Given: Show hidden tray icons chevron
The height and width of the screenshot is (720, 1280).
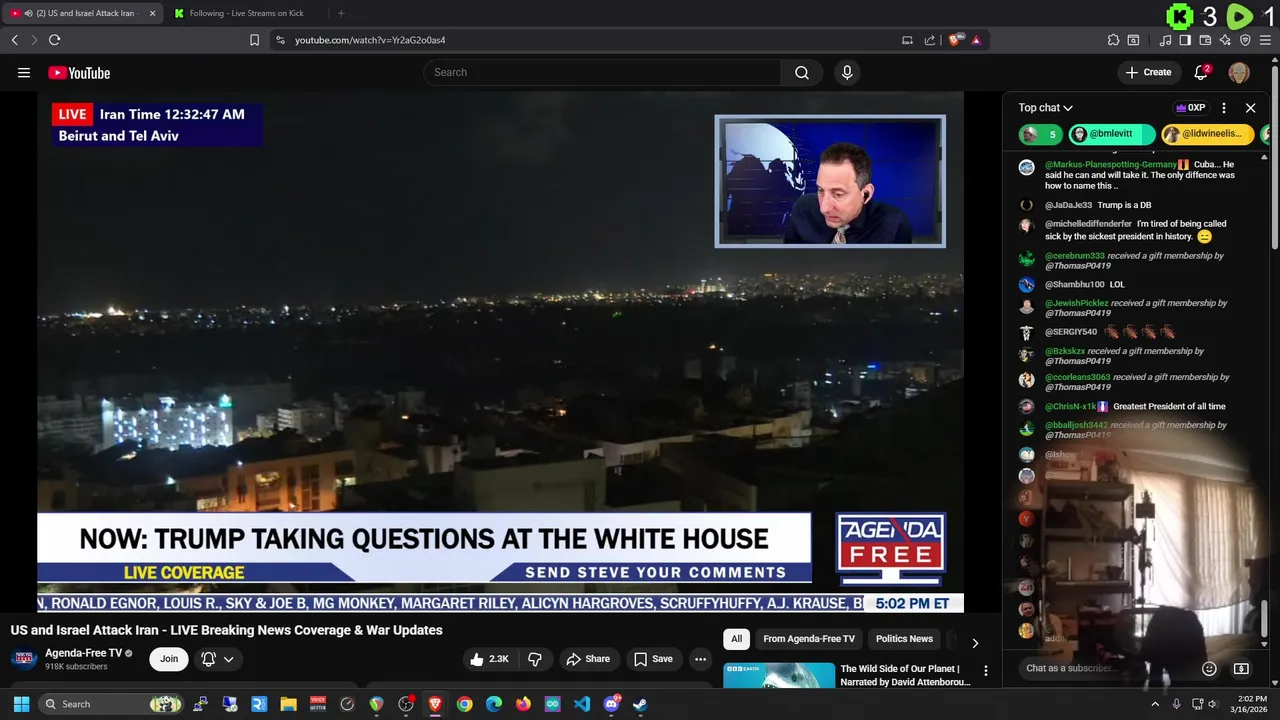Looking at the screenshot, I should 1154,704.
